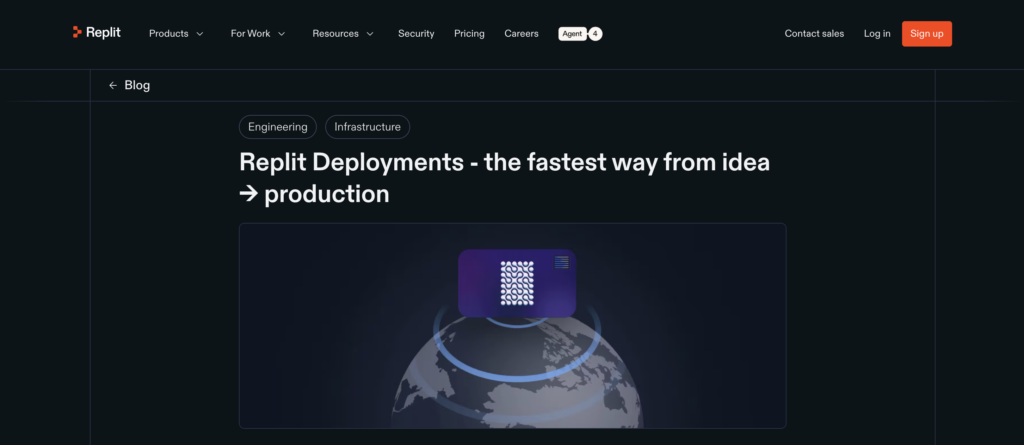
Task: Expand the For Work dropdown chevron
Action: click(x=281, y=34)
